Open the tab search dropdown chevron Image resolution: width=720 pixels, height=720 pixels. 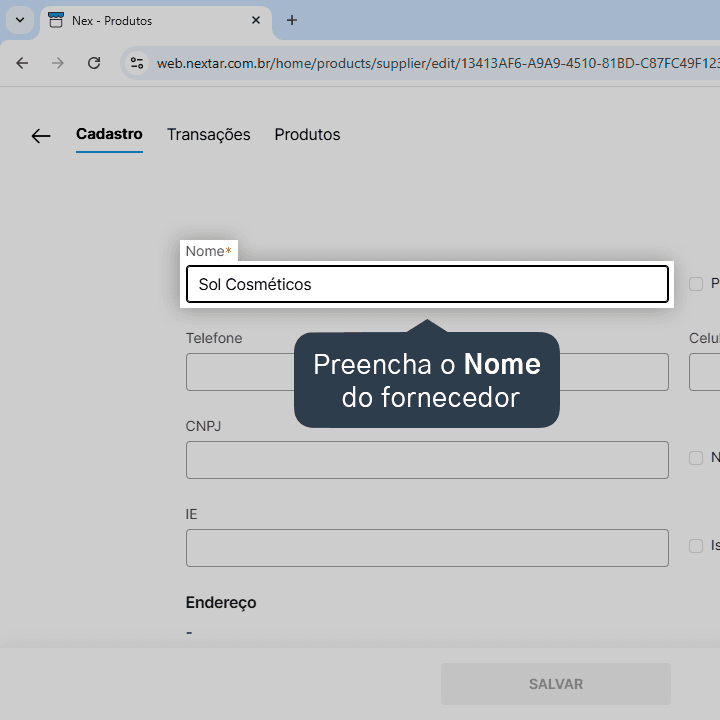point(20,20)
